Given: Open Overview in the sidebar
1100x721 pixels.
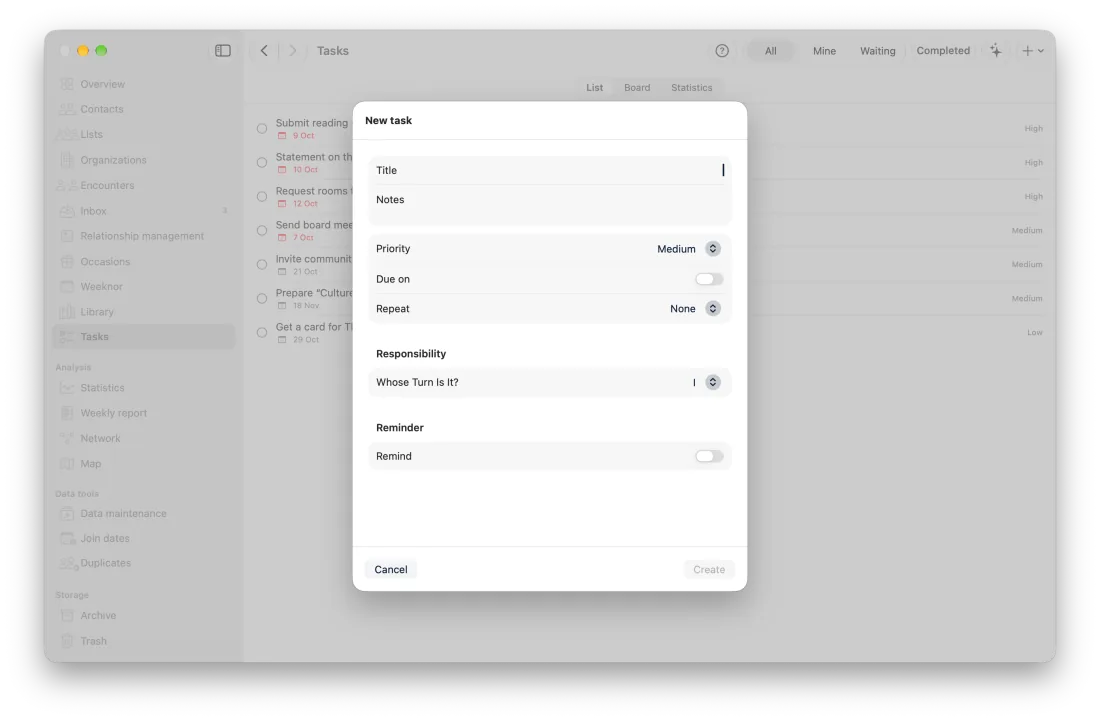Looking at the screenshot, I should coord(102,84).
